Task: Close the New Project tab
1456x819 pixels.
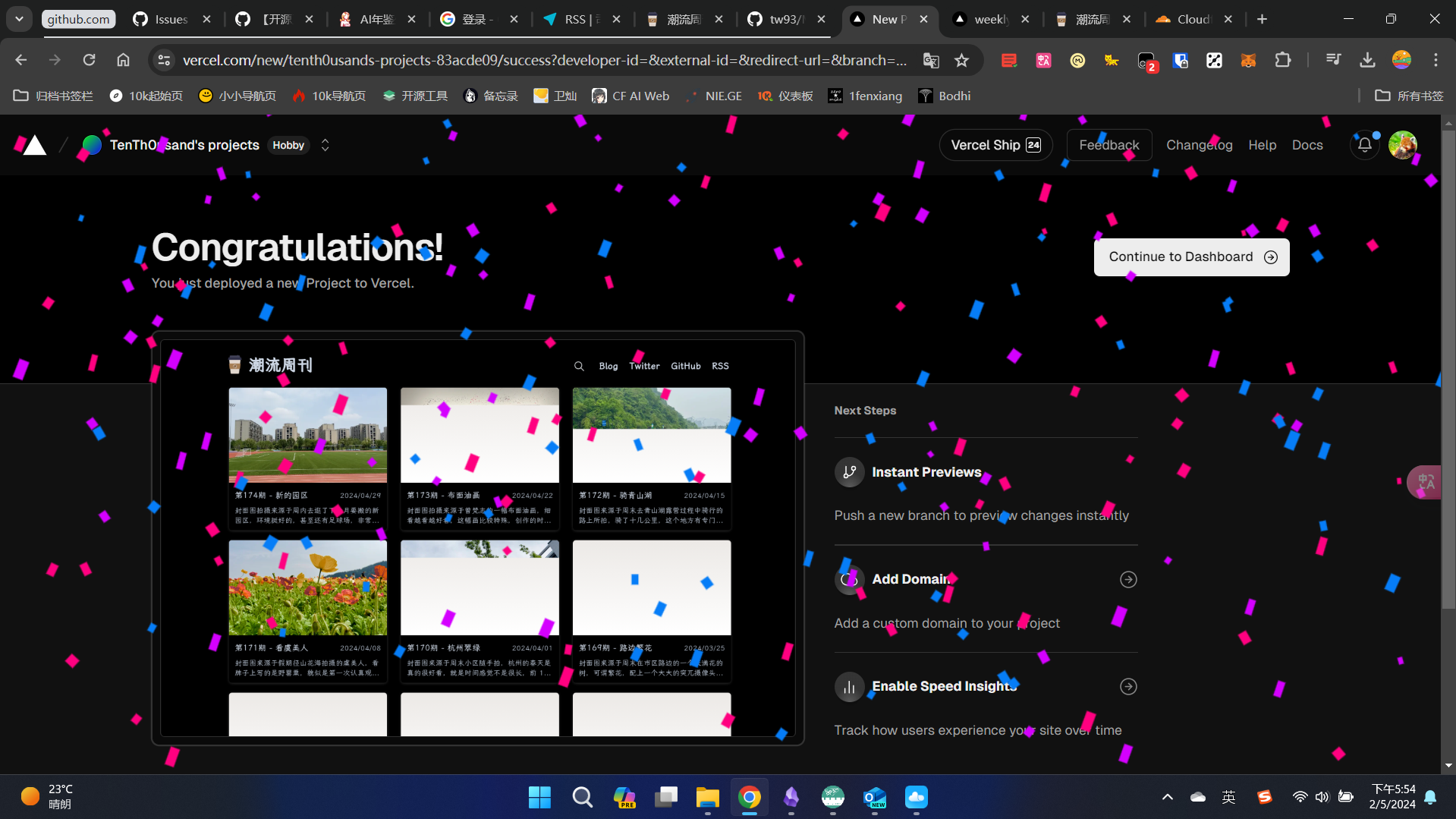Action: [923, 20]
